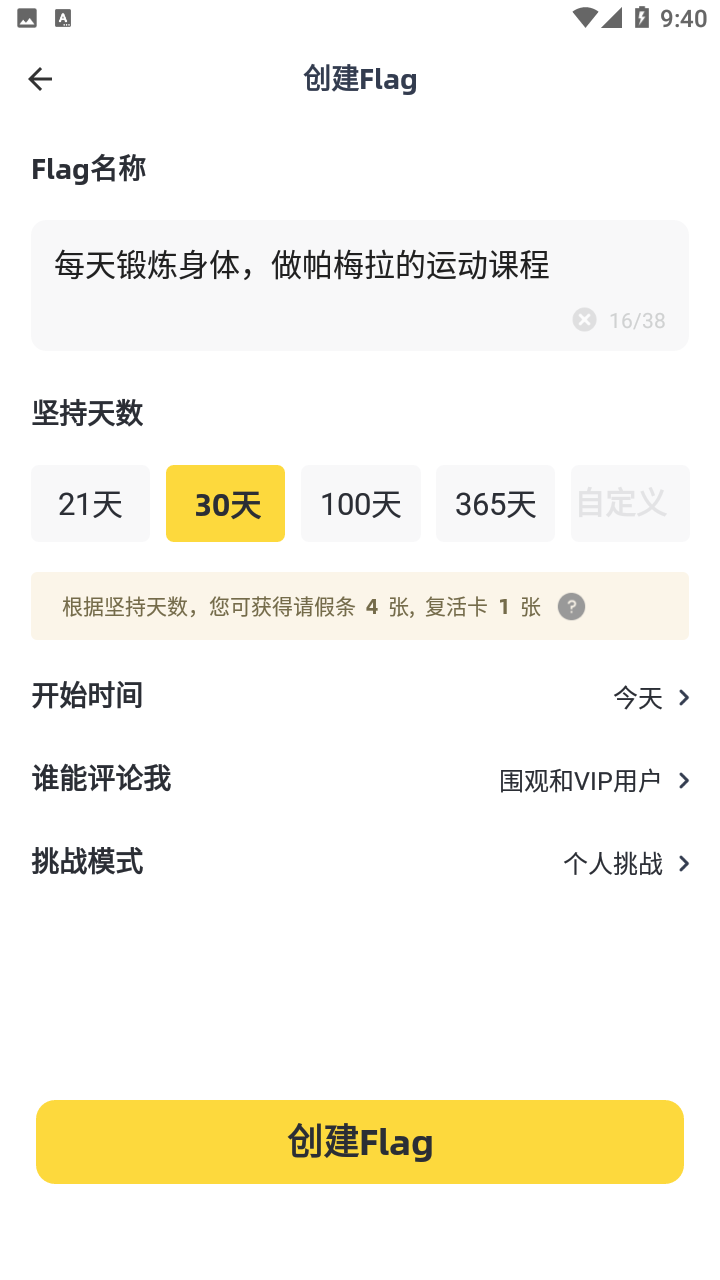Tap the battery icon in status bar
Screen dimensions: 720x1280
(641, 18)
